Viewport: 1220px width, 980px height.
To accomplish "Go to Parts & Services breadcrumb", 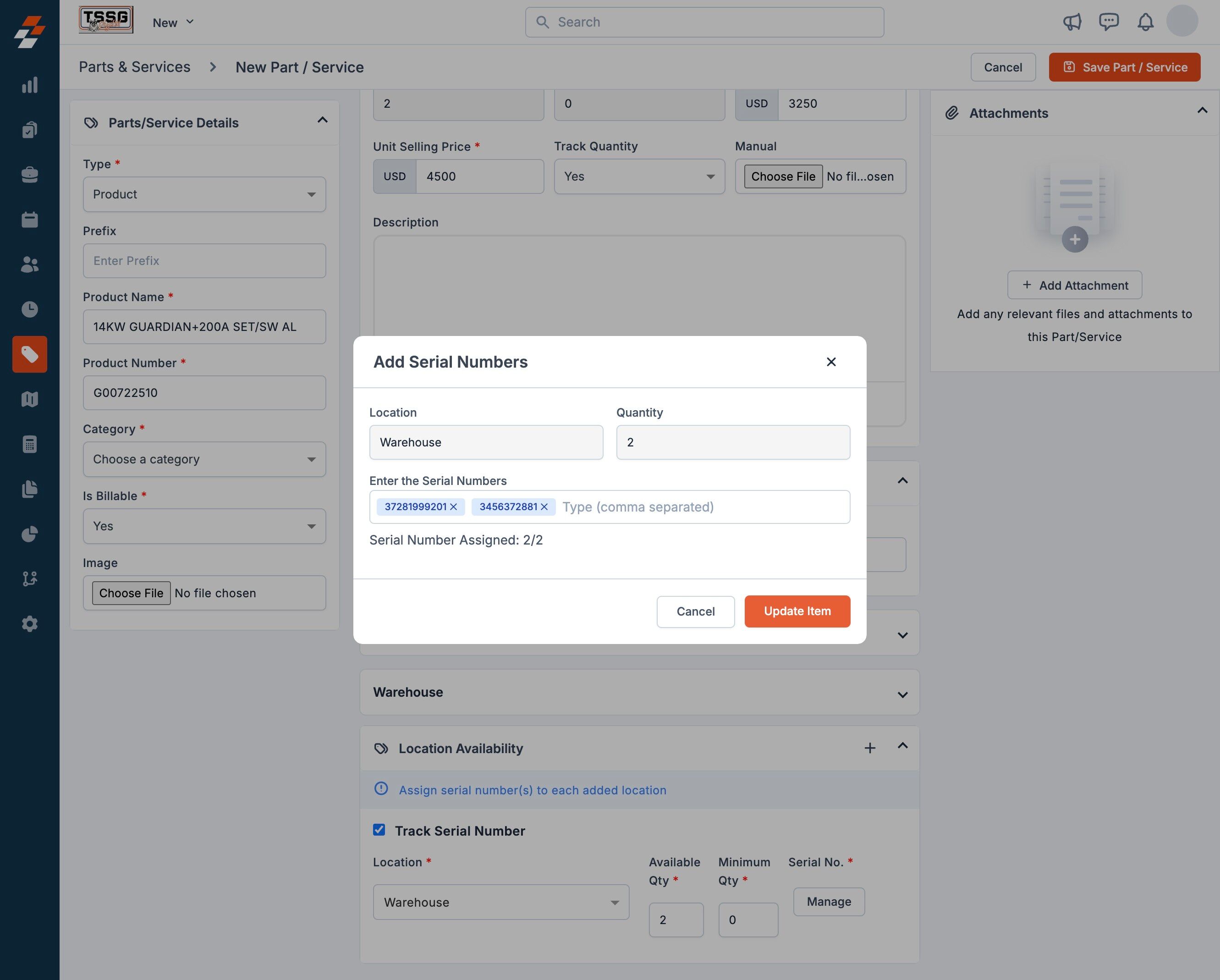I will tap(135, 67).
